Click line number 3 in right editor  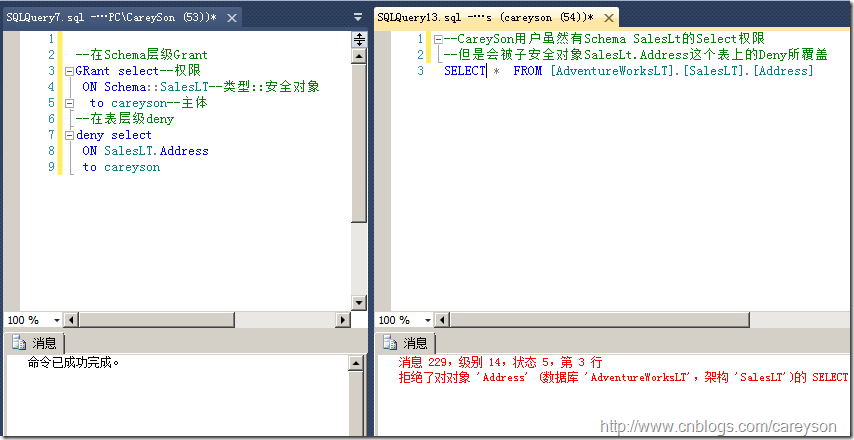420,71
